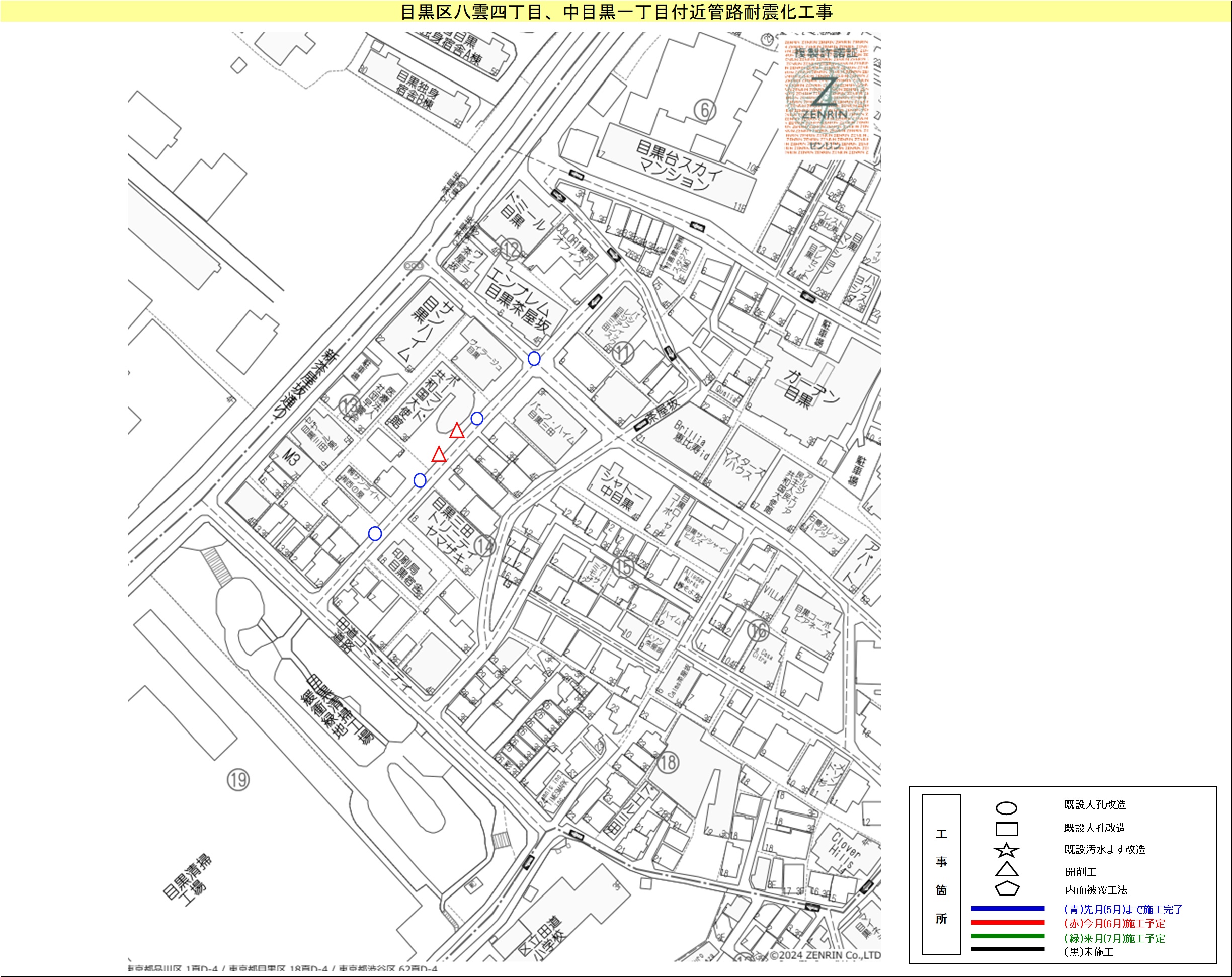This screenshot has width=1232, height=977.
Task: Click the M3 building label
Action: (x=291, y=458)
